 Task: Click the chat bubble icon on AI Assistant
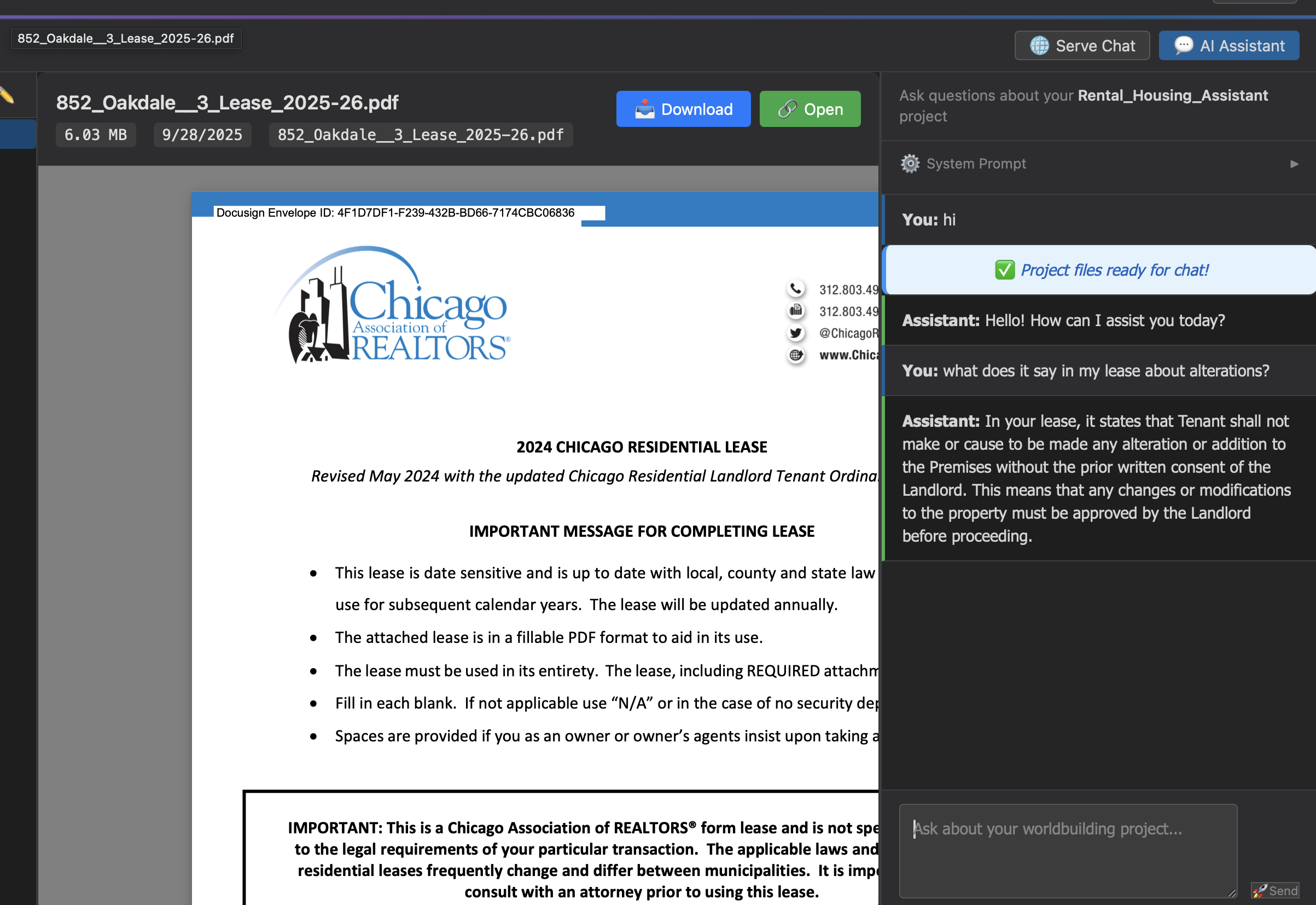click(1185, 45)
